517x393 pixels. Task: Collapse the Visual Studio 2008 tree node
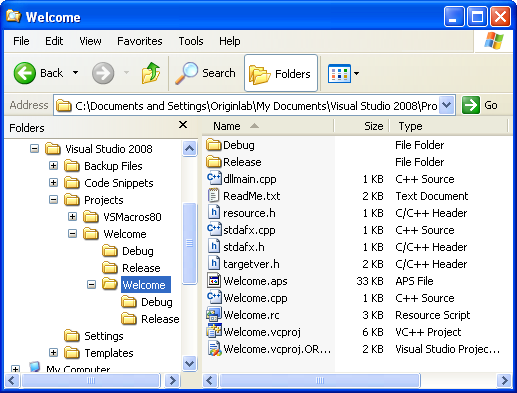pyautogui.click(x=34, y=148)
